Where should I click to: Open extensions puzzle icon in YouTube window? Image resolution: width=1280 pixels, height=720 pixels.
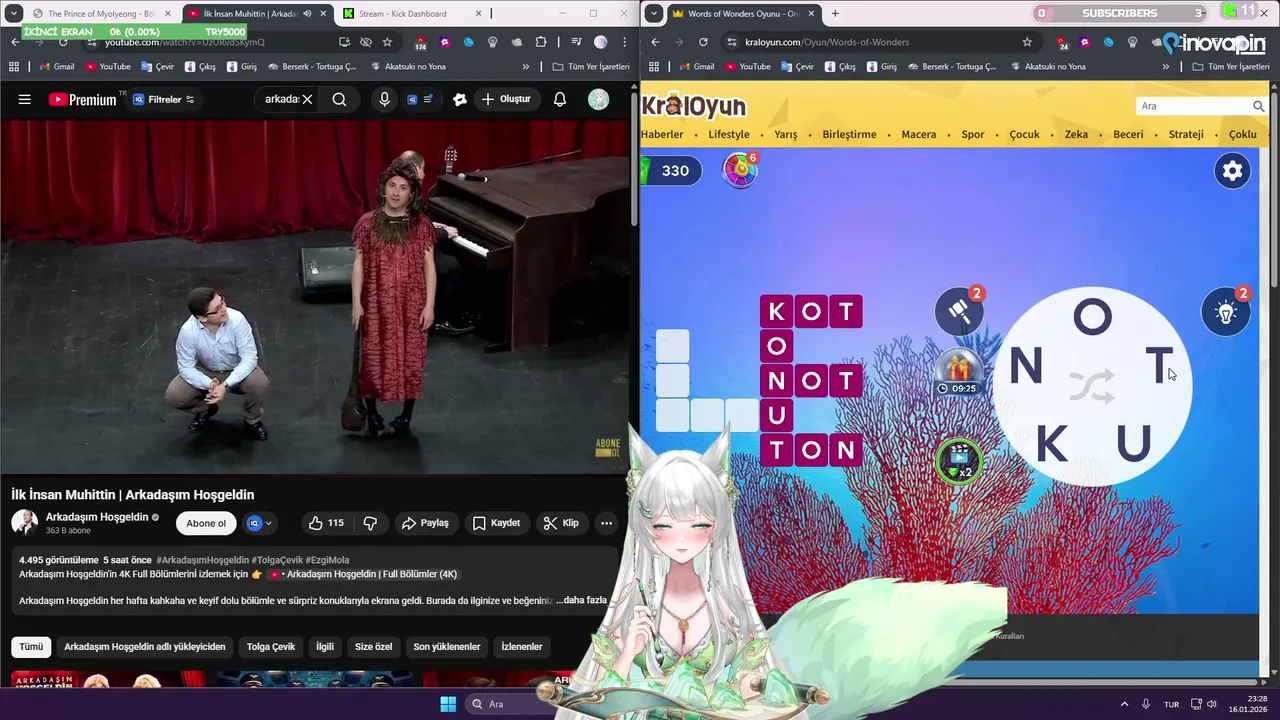click(x=541, y=42)
